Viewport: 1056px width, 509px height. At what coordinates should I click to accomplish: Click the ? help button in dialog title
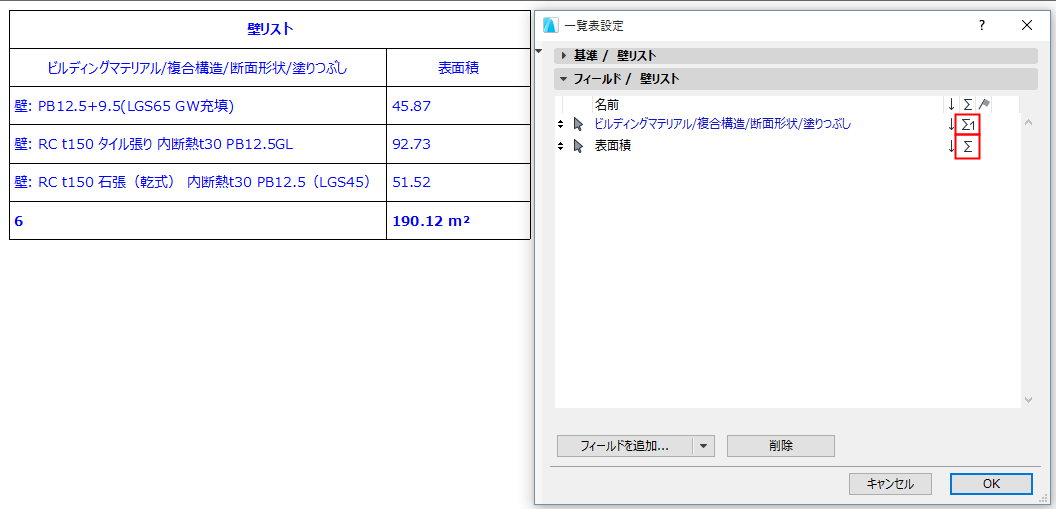982,26
